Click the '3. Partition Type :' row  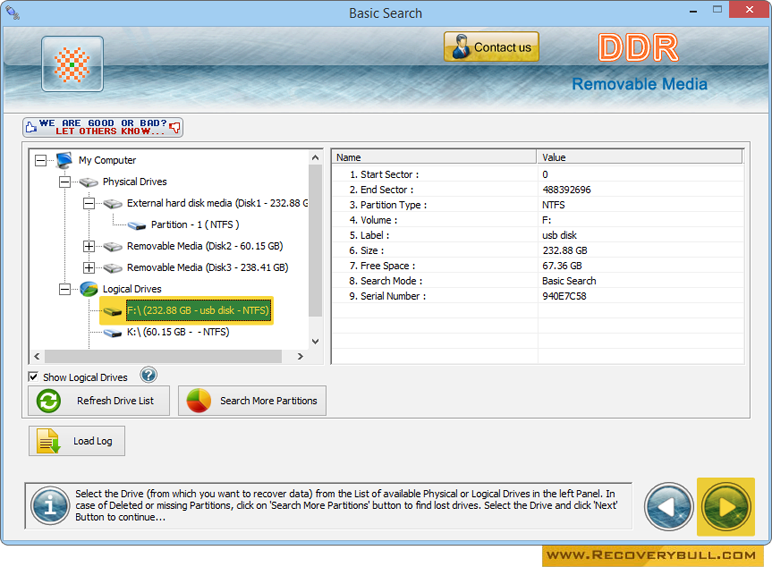click(x=538, y=205)
